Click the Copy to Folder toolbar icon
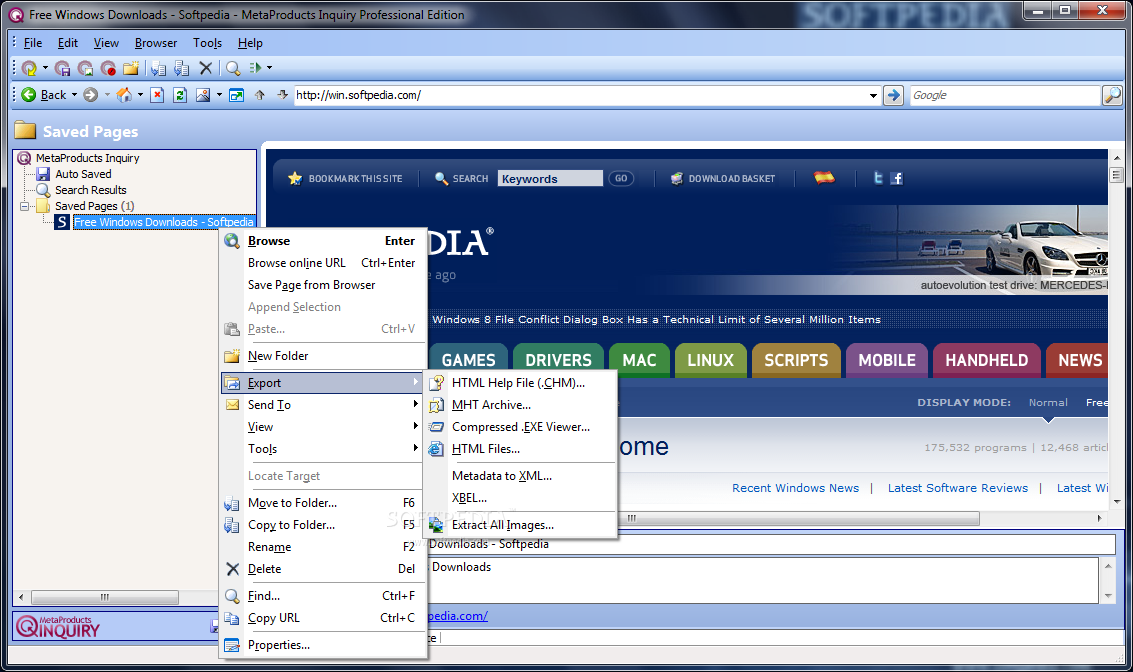This screenshot has height=672, width=1133. click(x=181, y=68)
